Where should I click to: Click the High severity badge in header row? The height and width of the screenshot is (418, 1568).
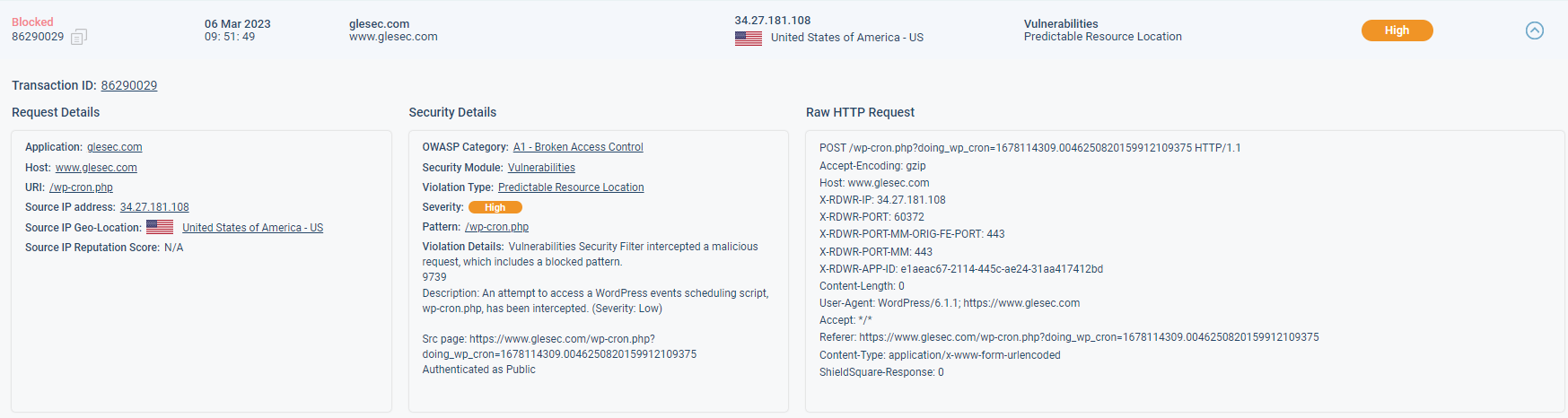tap(1397, 30)
